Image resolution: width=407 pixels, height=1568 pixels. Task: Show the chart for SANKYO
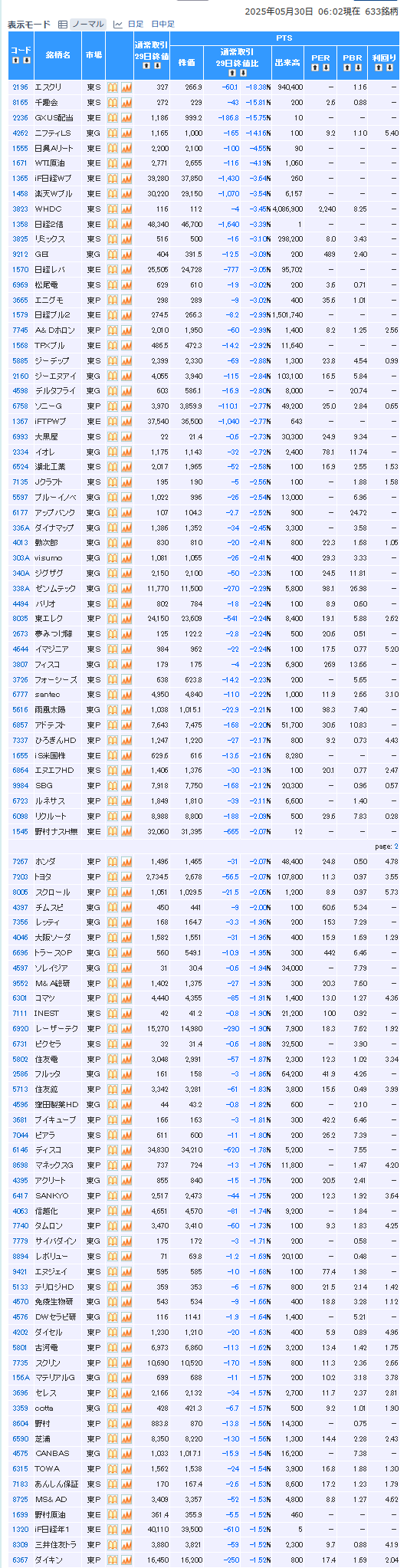126,1195
